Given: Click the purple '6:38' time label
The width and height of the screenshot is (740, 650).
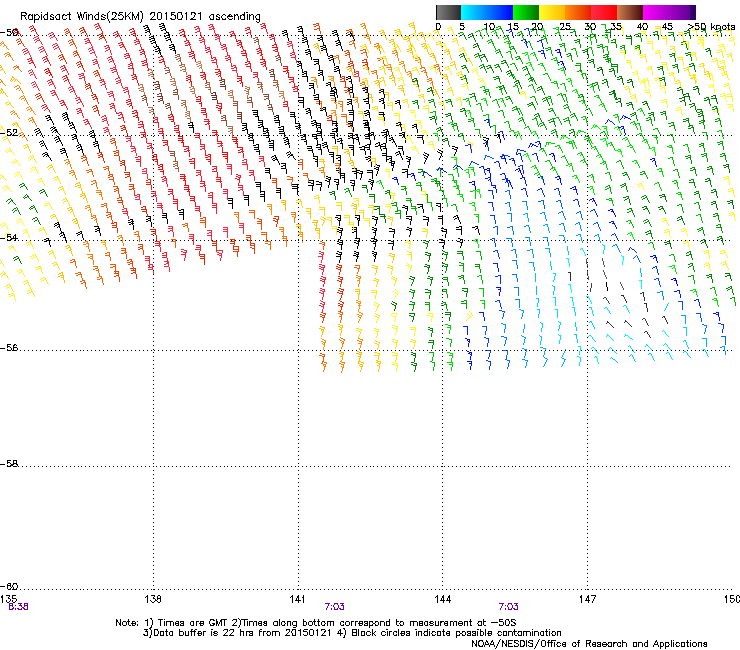Looking at the screenshot, I should (x=18, y=607).
